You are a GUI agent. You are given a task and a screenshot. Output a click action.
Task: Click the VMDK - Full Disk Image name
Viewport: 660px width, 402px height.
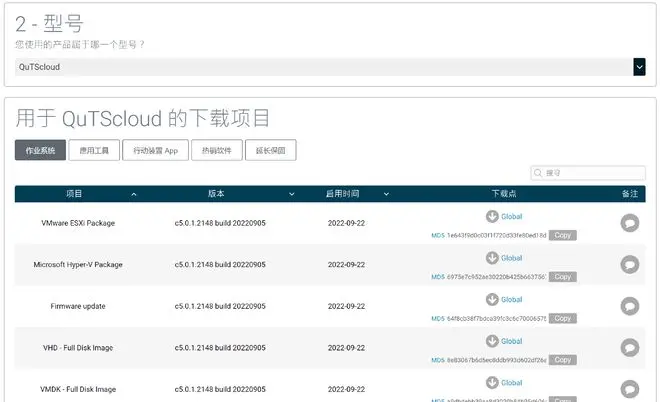[x=78, y=389]
